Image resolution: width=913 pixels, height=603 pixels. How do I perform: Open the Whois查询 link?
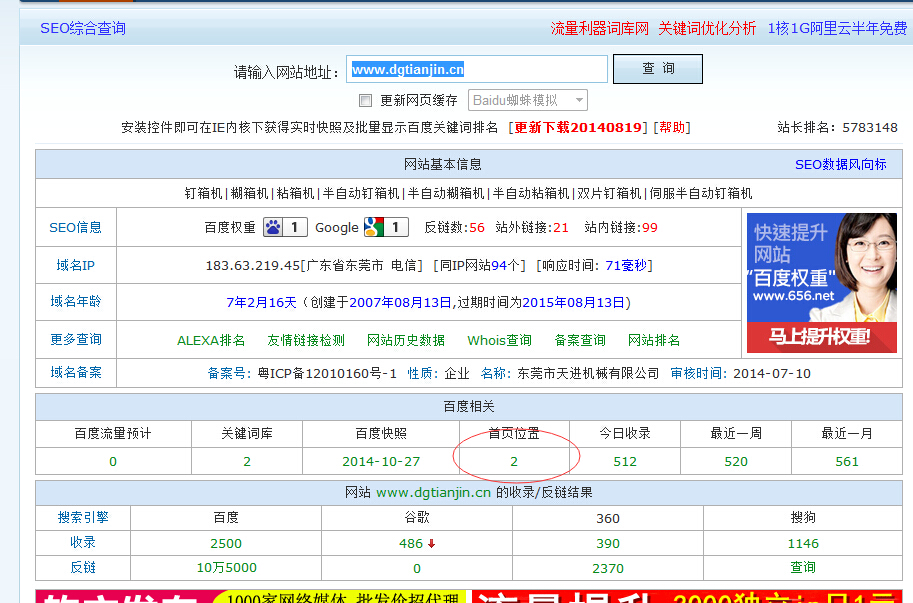[500, 340]
